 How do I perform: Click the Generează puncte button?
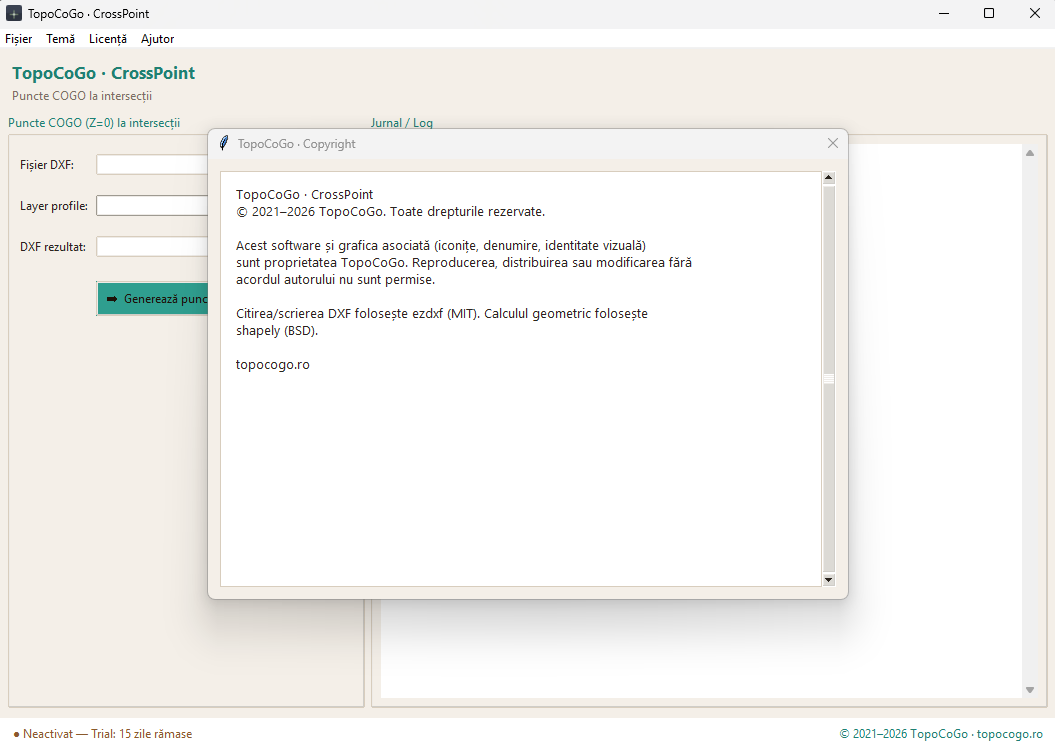(153, 299)
